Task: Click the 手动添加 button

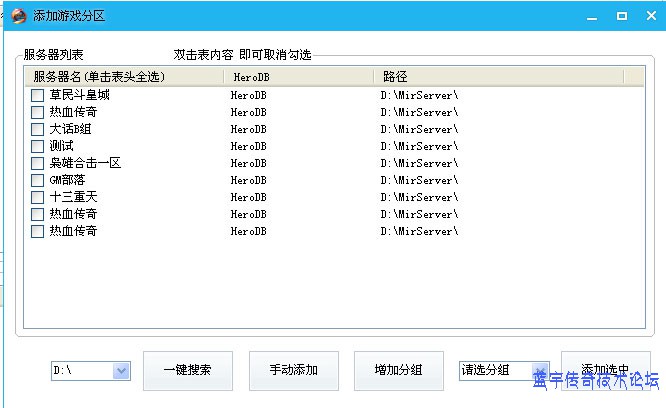Action: pos(294,370)
